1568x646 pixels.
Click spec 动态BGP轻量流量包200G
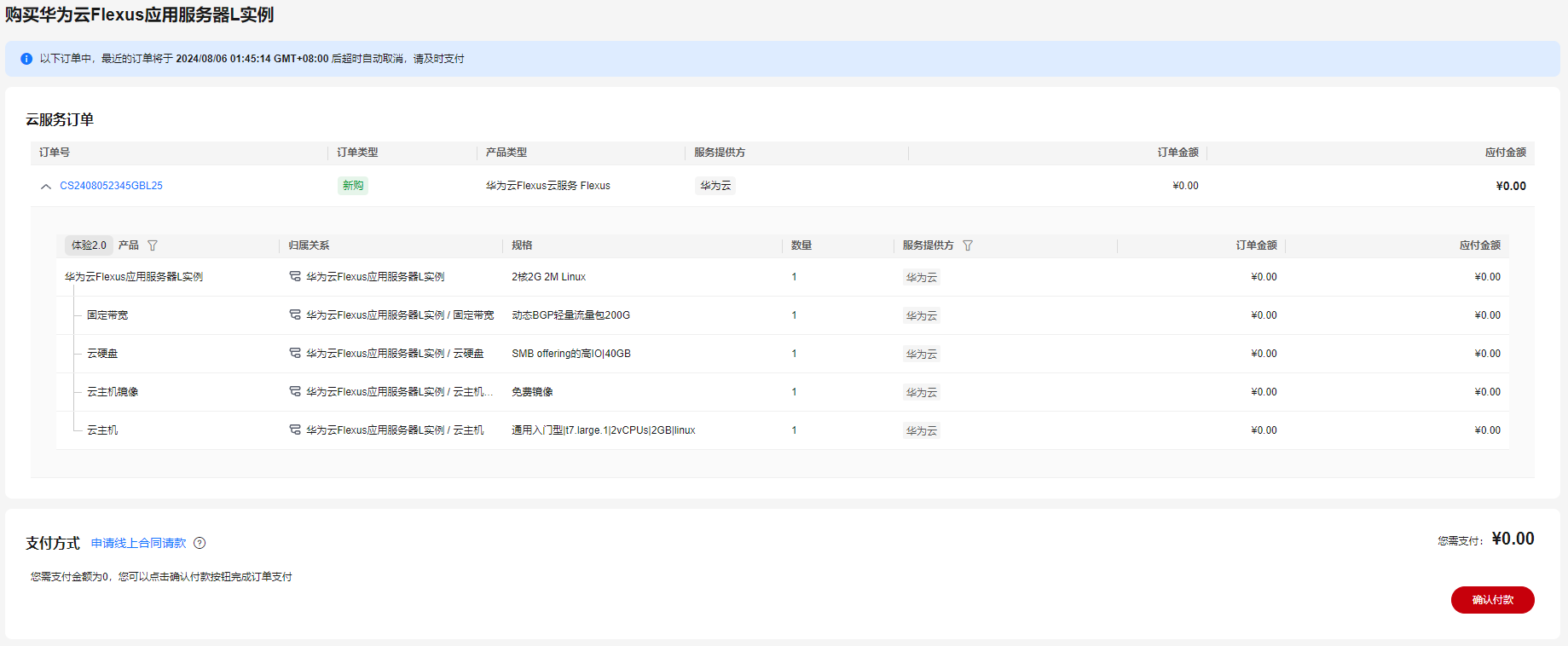pos(570,315)
